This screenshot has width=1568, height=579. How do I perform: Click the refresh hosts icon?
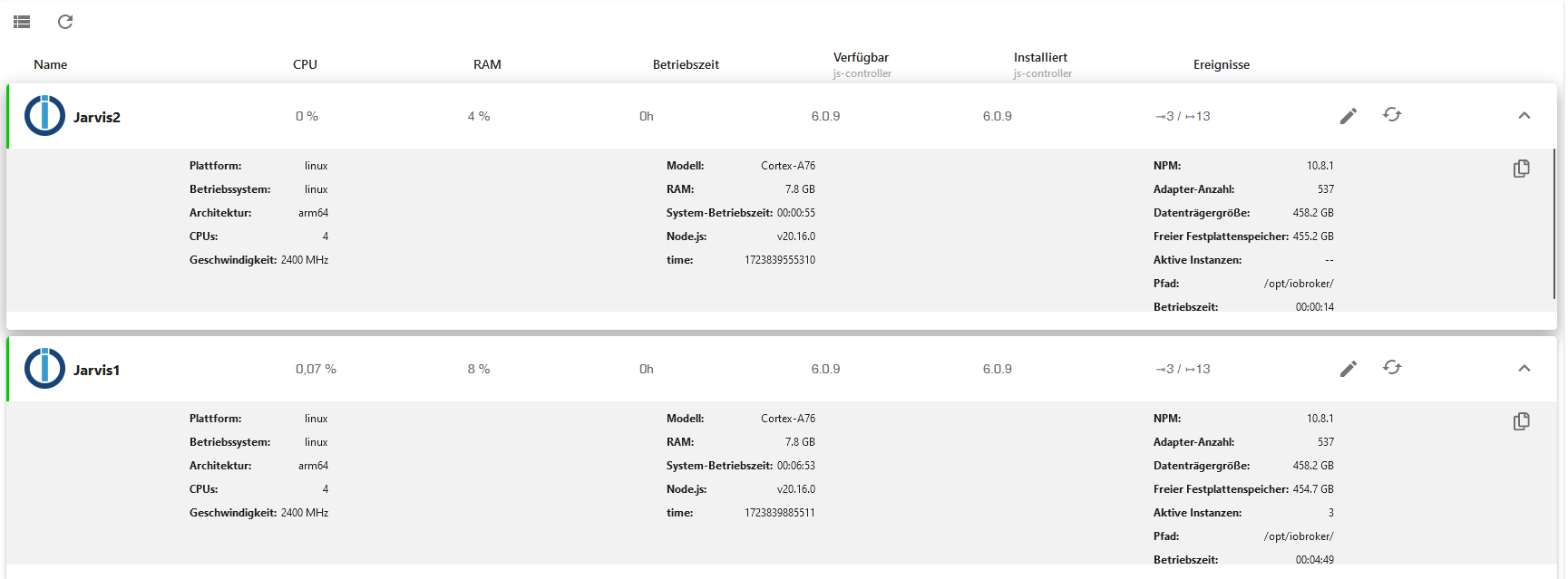[x=65, y=22]
